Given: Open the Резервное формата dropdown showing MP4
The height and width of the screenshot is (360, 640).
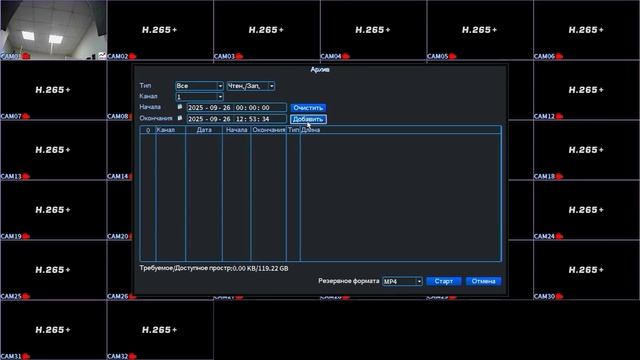Looking at the screenshot, I should [x=402, y=281].
